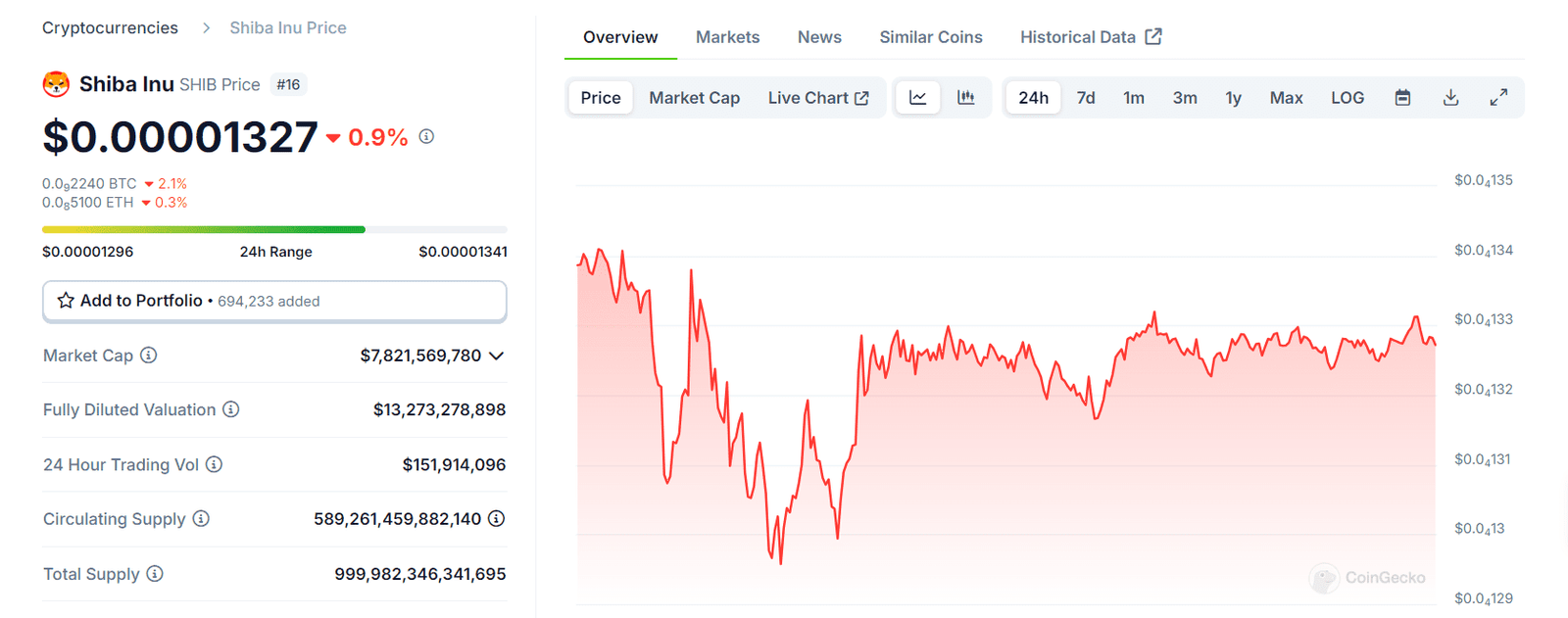
Task: Download chart data icon
Action: 1451,98
